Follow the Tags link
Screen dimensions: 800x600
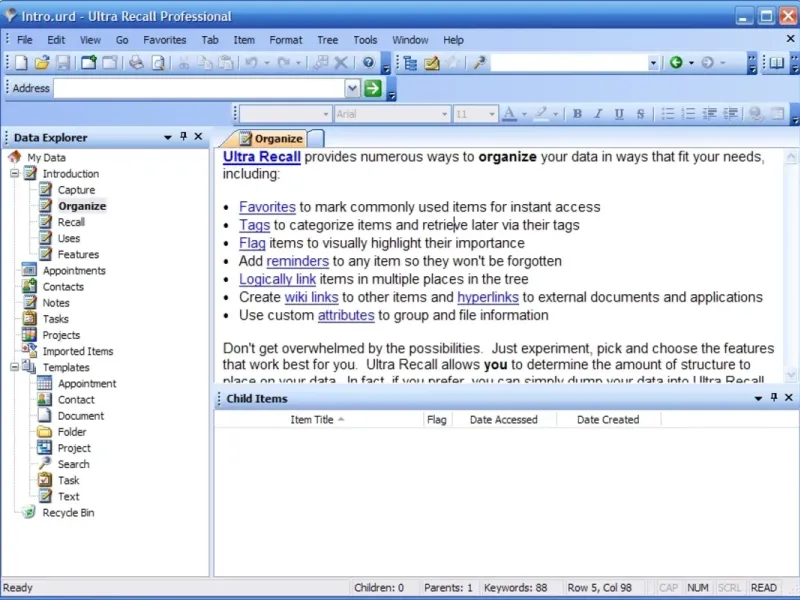click(255, 224)
